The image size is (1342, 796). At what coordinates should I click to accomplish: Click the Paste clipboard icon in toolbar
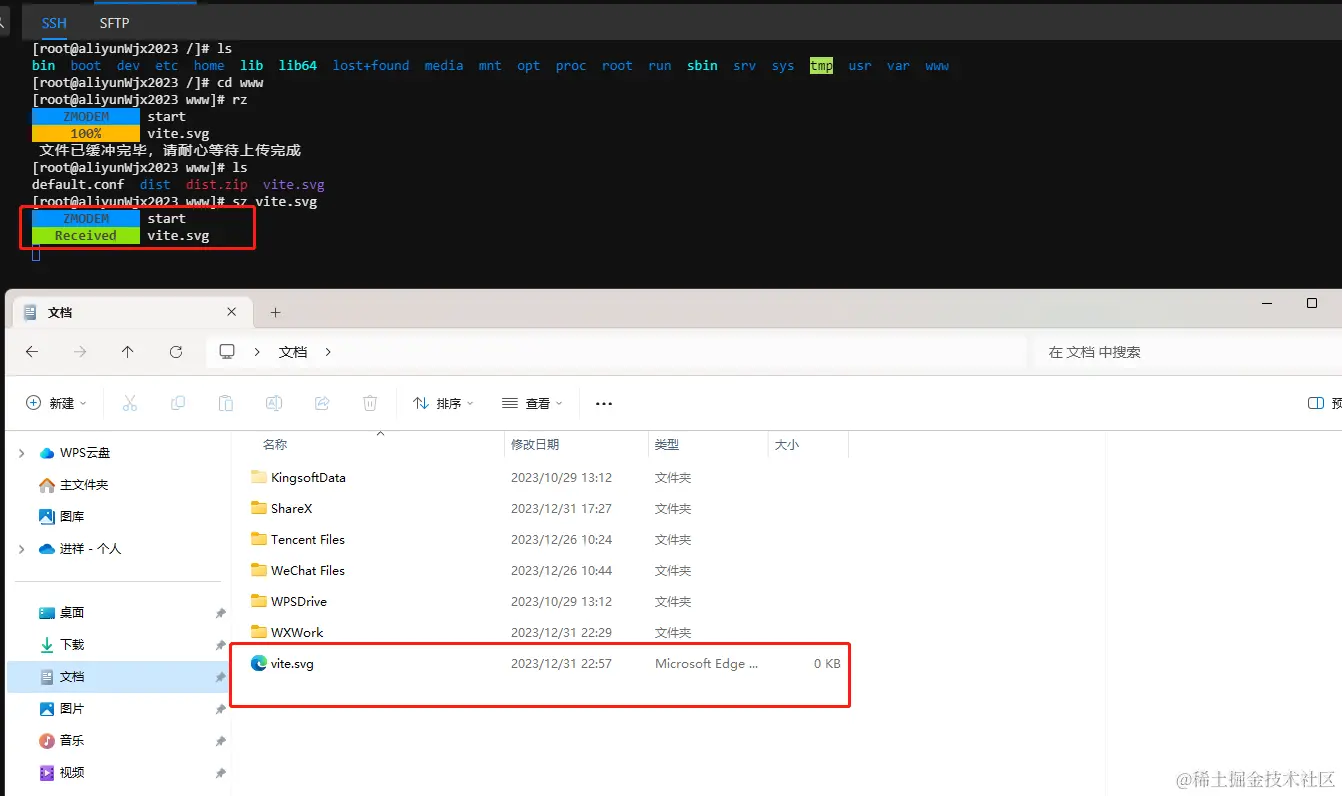tap(226, 403)
